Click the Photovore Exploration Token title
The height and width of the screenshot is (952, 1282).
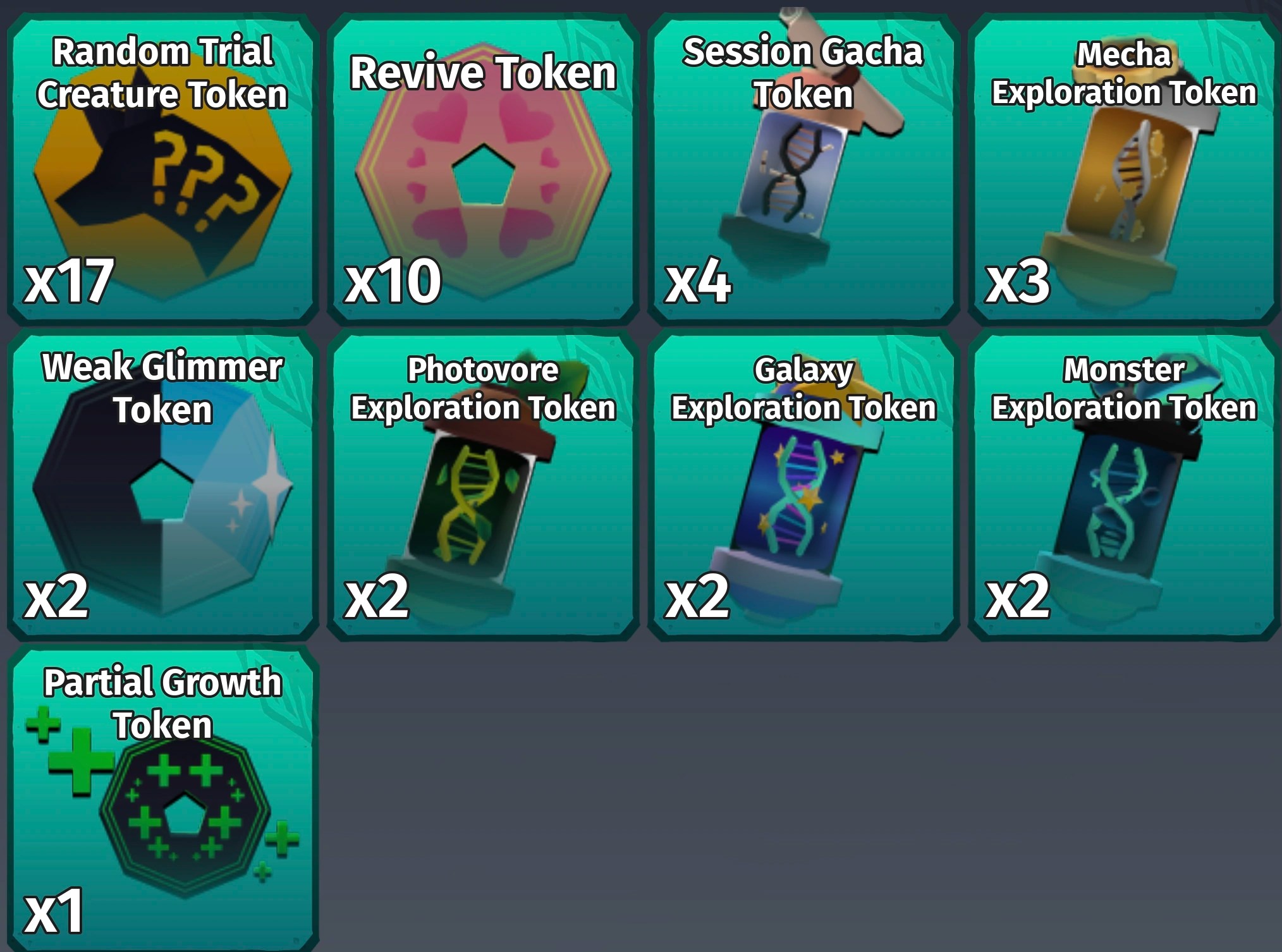483,388
